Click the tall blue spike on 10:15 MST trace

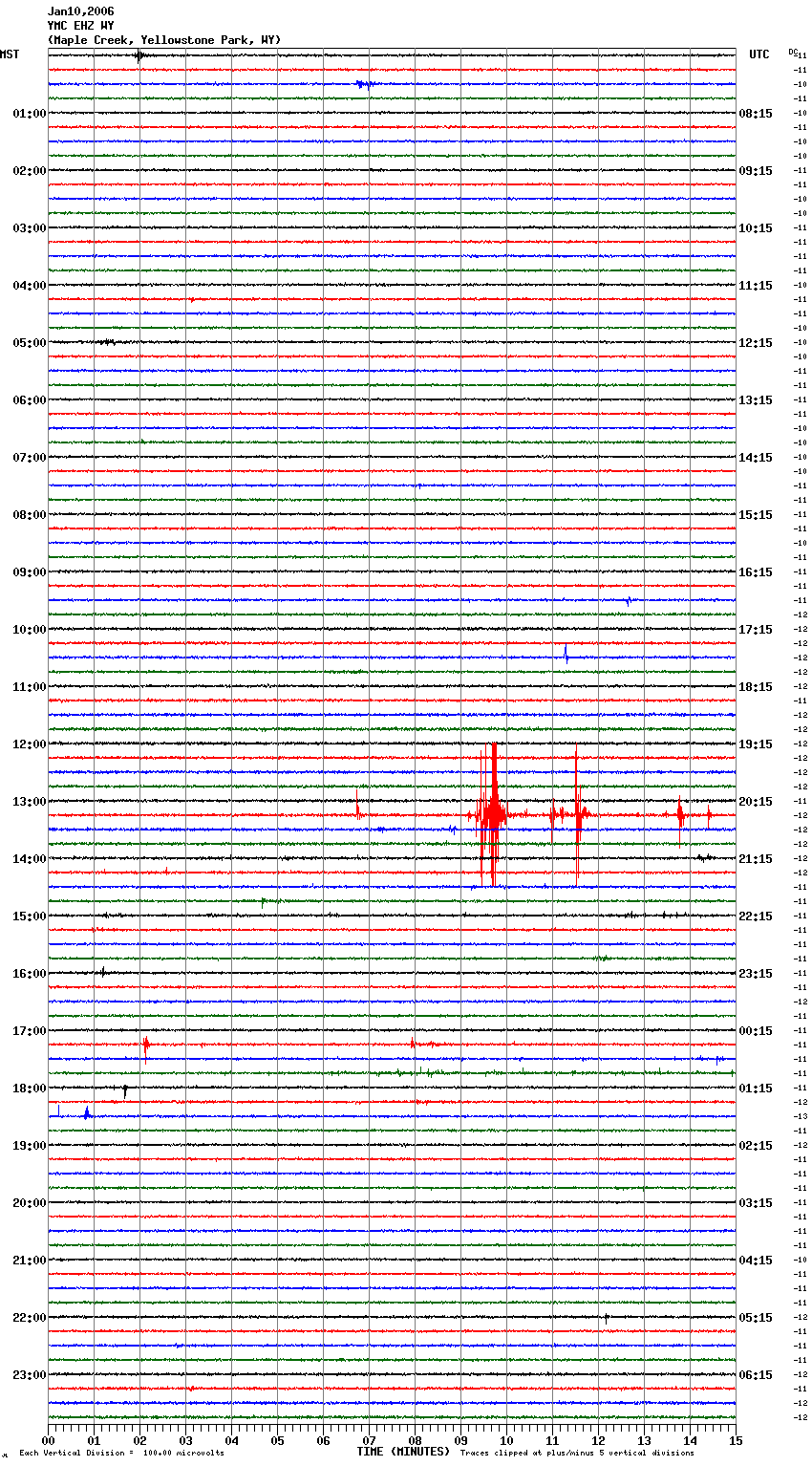point(566,655)
